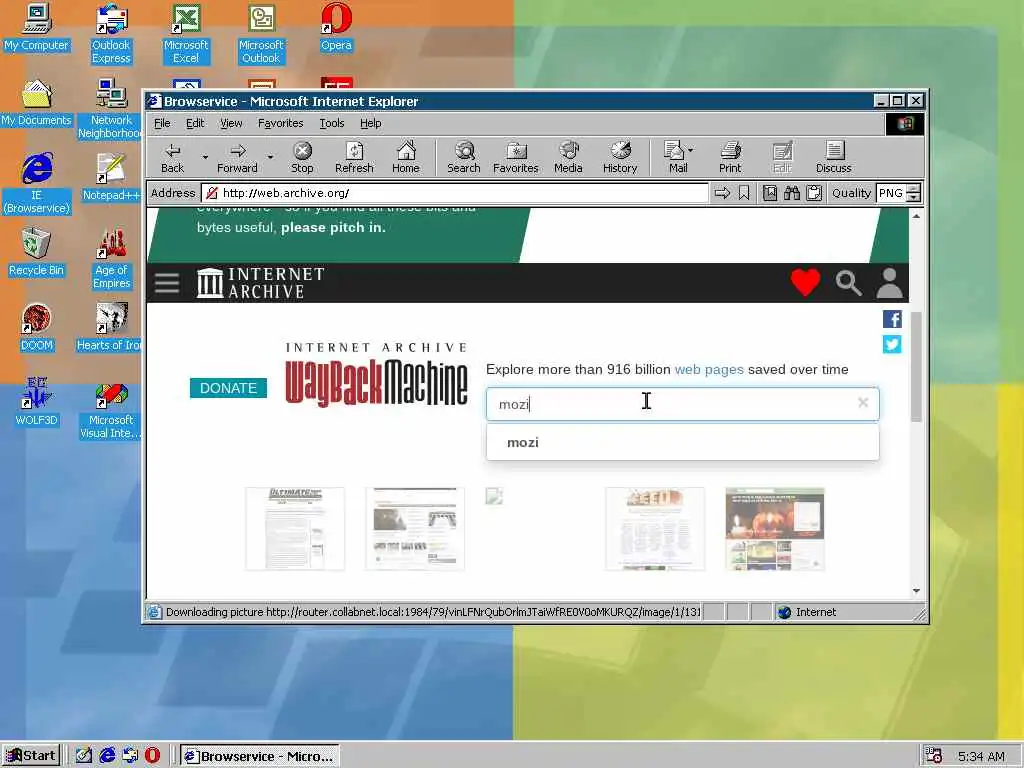1024x768 pixels.
Task: Open the Halloween pumpkin site thumbnail
Action: (x=775, y=529)
